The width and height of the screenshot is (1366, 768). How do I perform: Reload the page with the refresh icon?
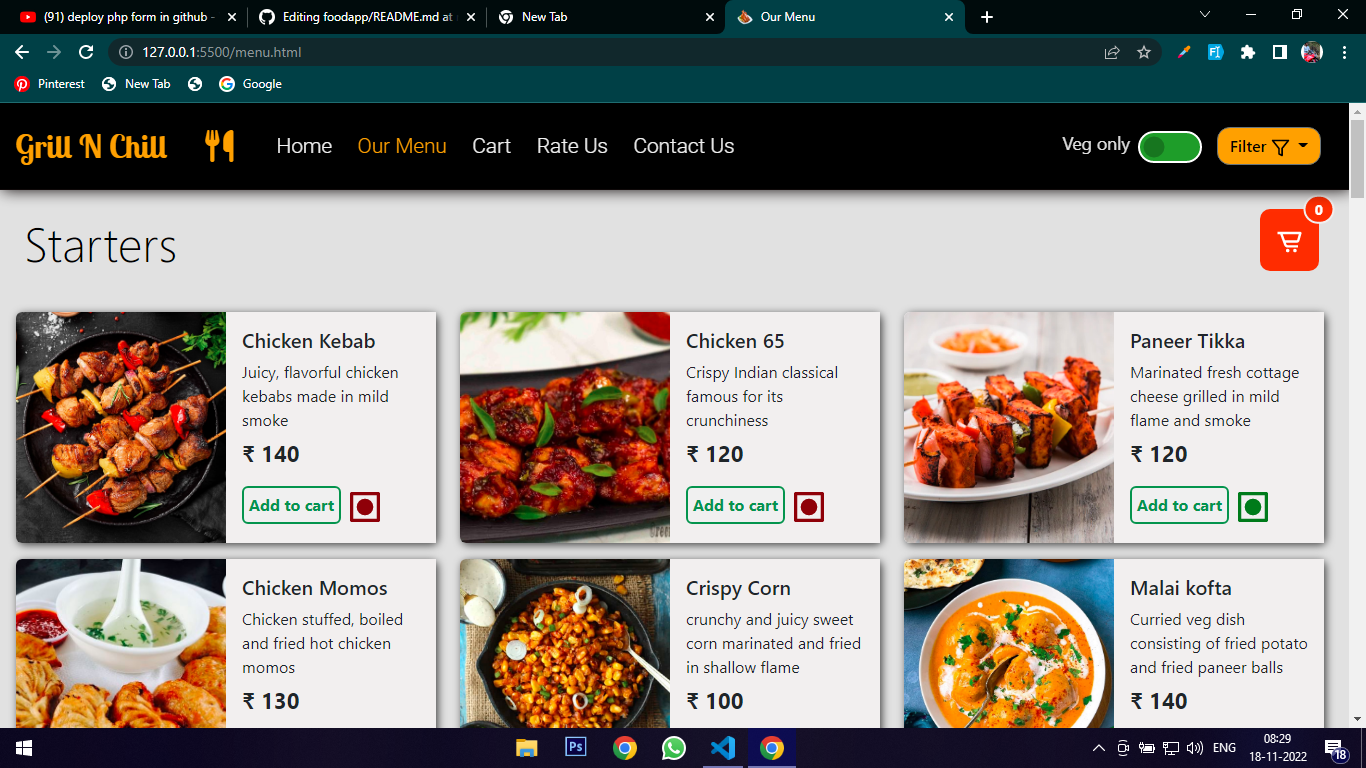point(85,52)
